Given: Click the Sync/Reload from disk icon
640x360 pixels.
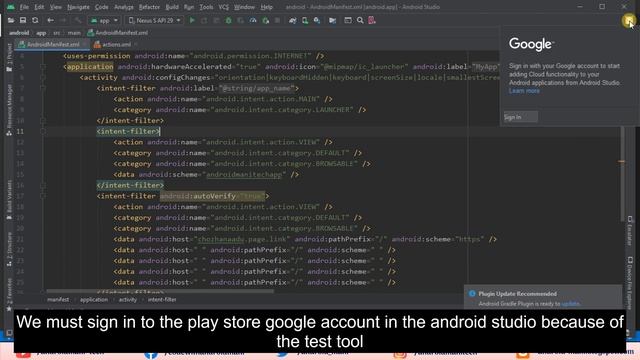Looking at the screenshot, I should (x=35, y=20).
